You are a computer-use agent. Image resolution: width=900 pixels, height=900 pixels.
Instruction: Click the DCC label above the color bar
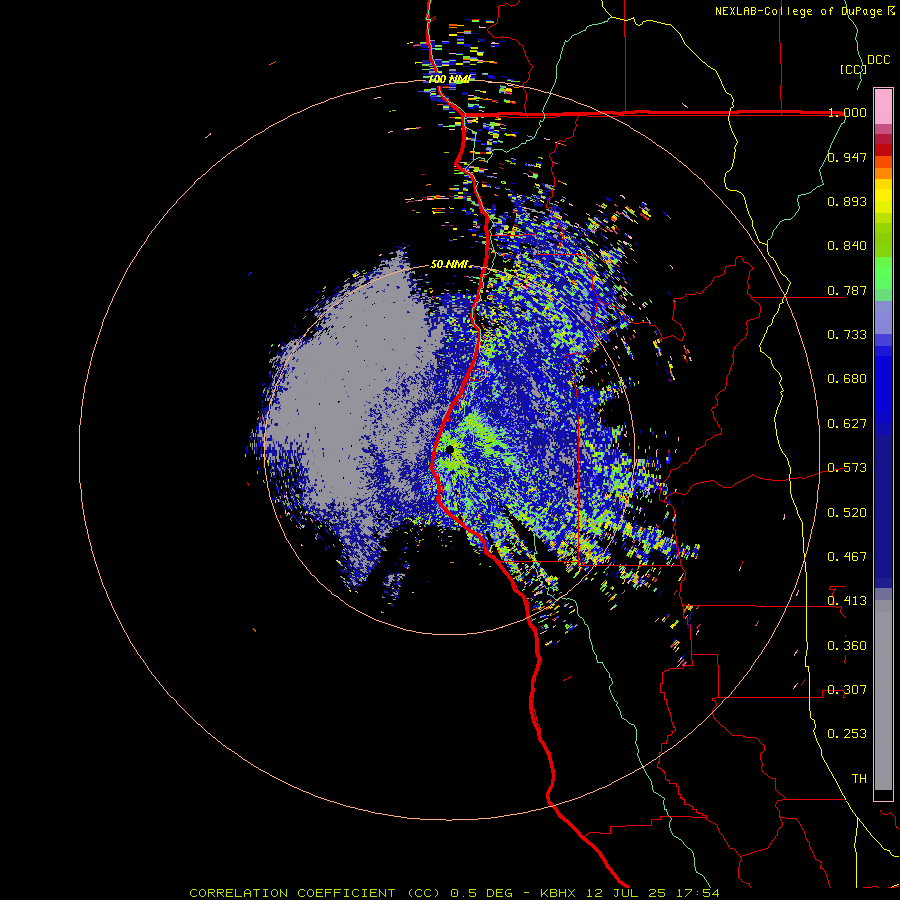878,60
